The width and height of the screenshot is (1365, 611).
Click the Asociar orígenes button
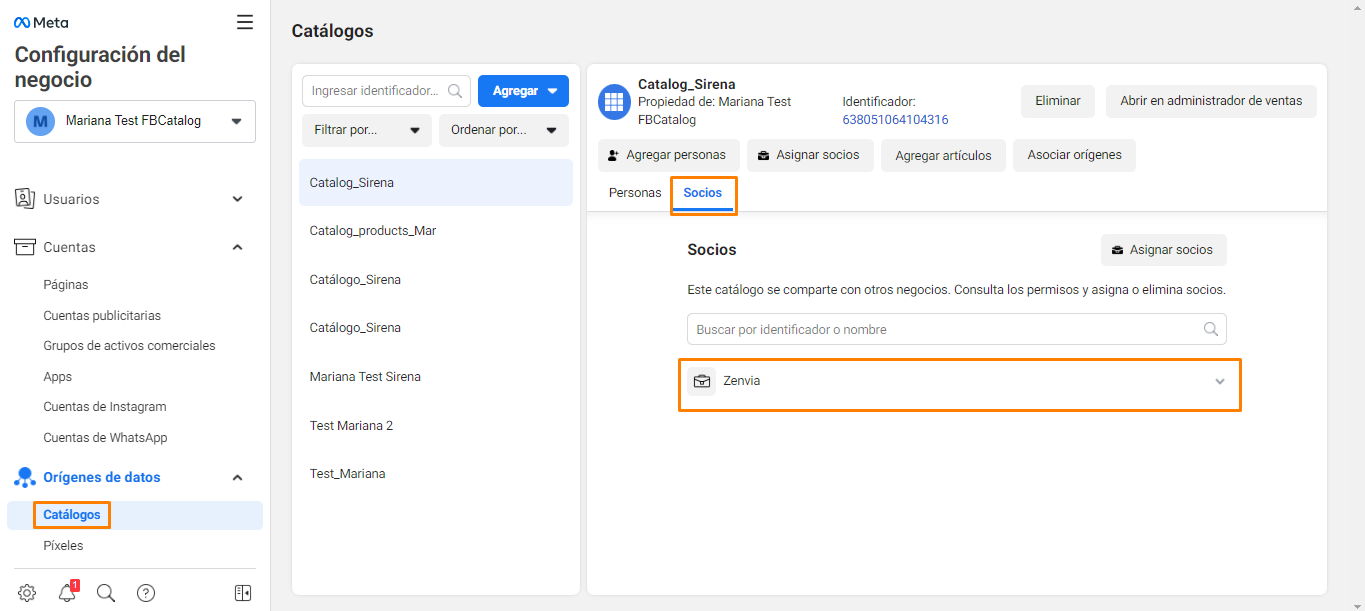point(1074,155)
